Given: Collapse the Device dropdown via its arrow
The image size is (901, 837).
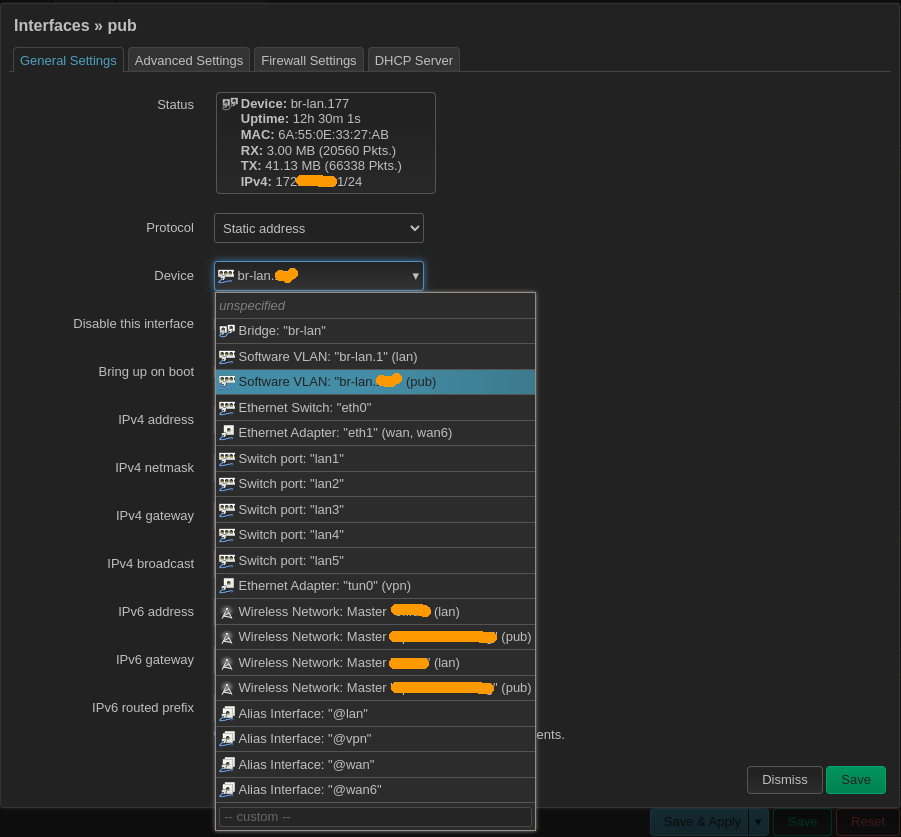Looking at the screenshot, I should pyautogui.click(x=415, y=276).
